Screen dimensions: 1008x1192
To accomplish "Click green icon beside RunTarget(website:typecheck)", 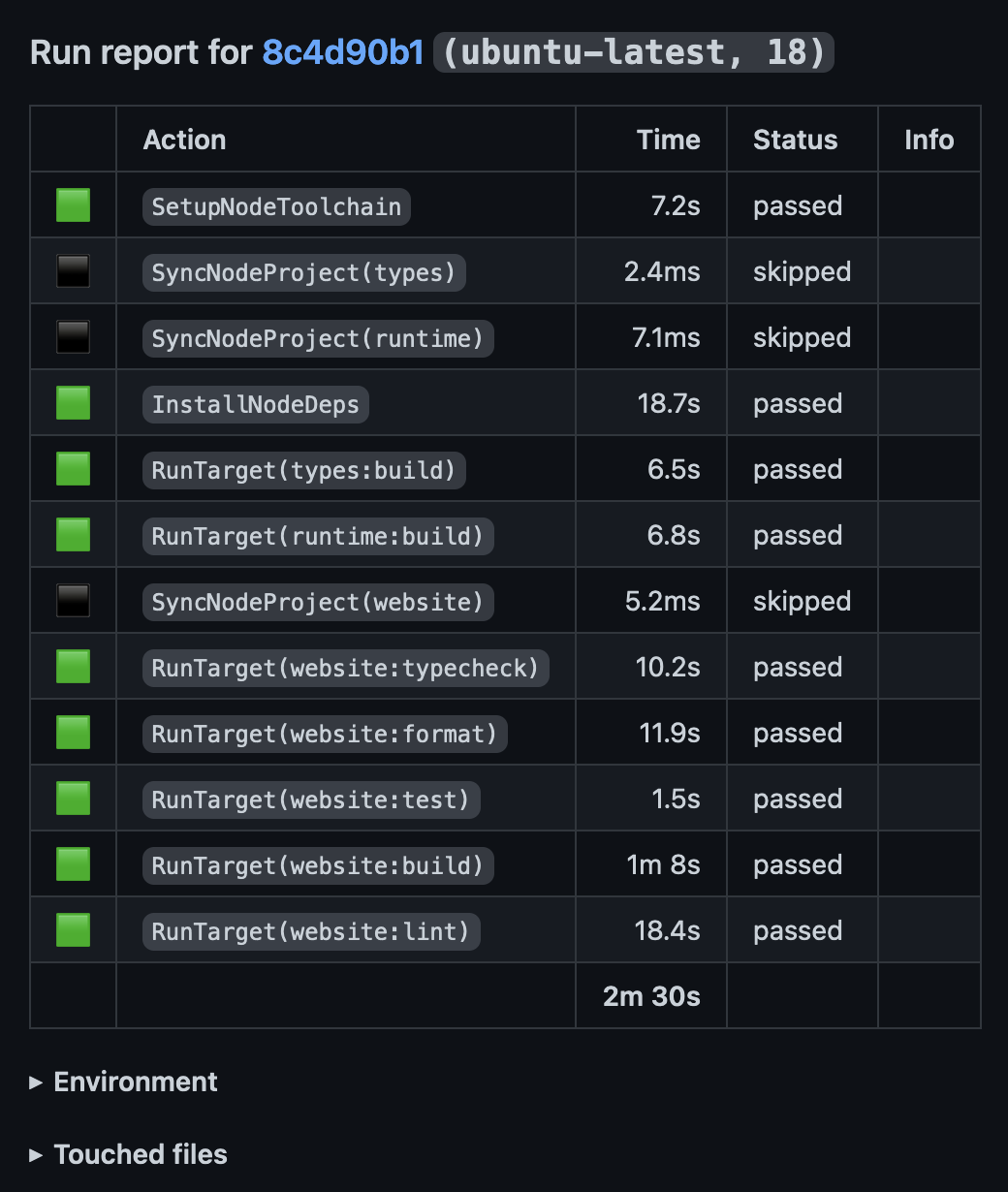I will click(x=73, y=667).
